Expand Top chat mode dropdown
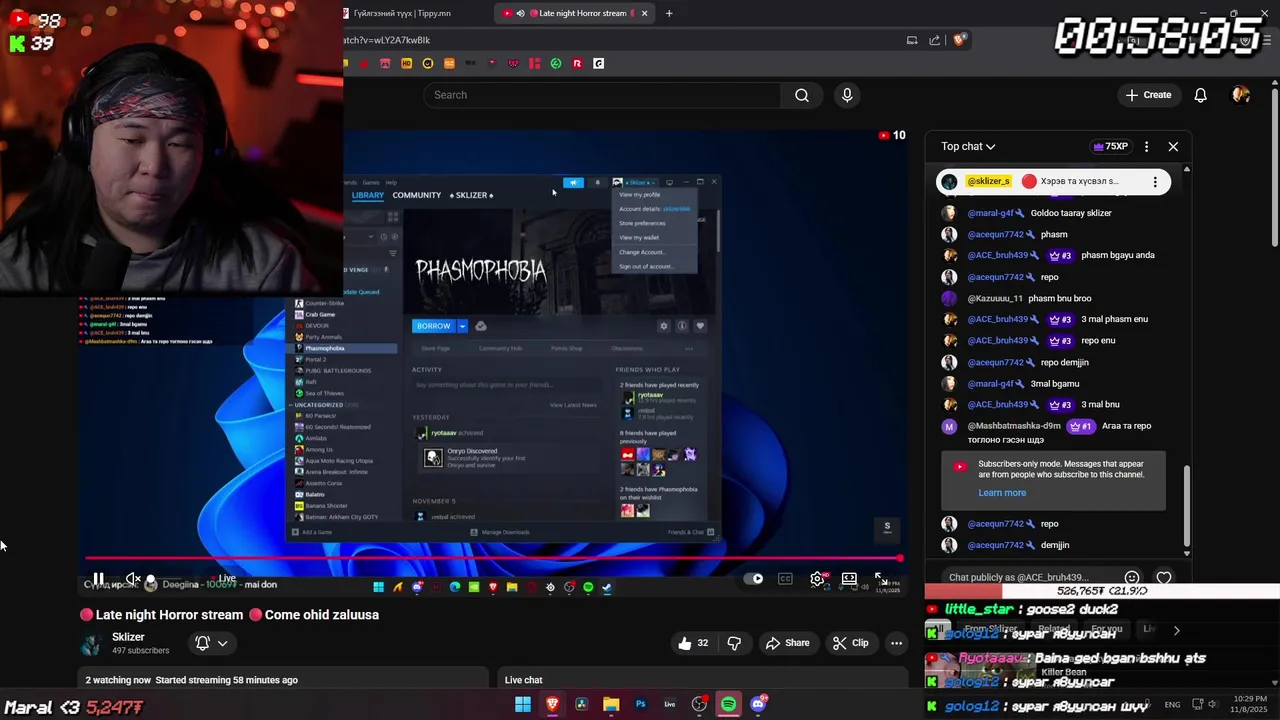 click(968, 147)
